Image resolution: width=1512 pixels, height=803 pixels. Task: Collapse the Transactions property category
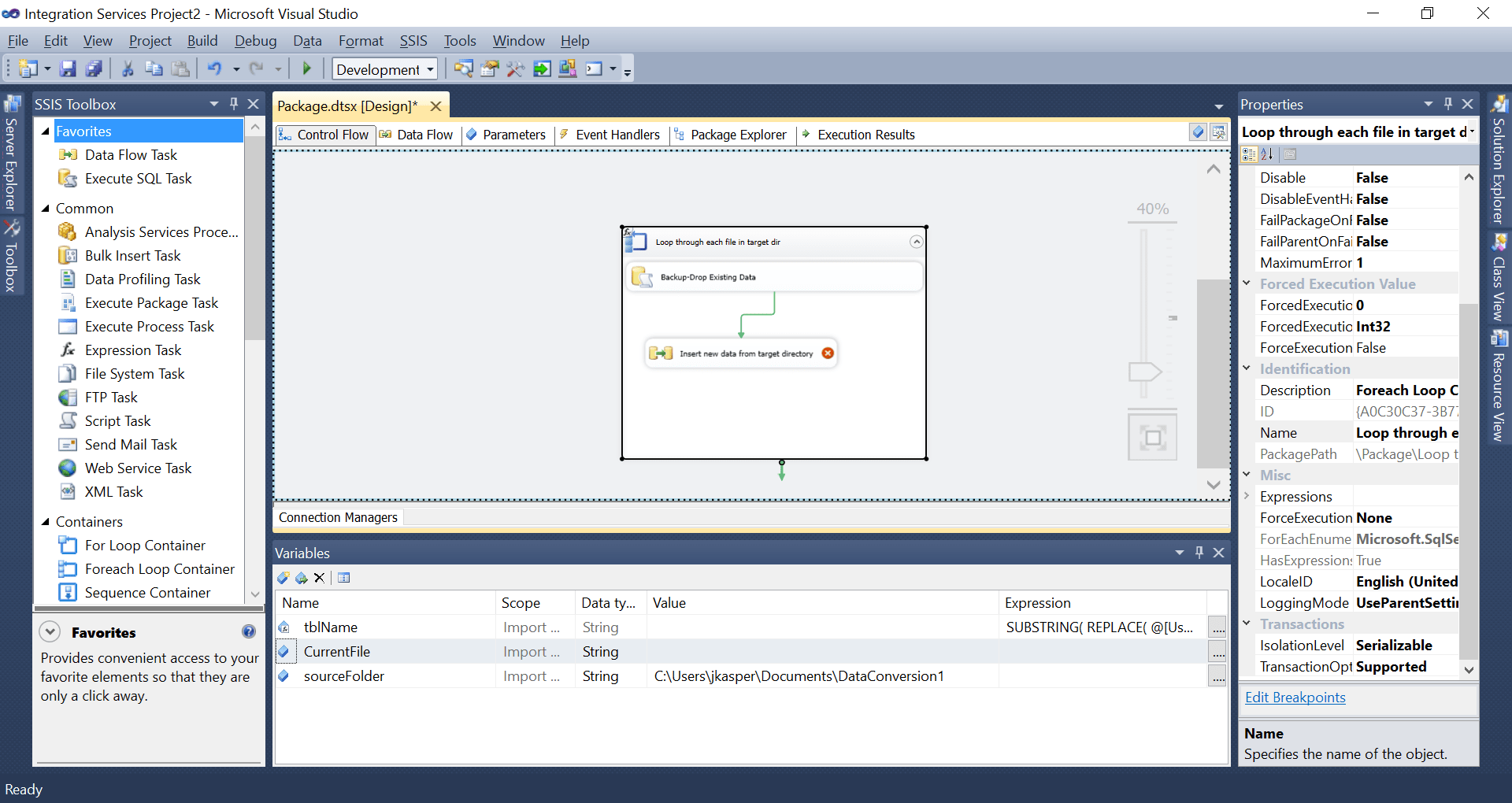[x=1247, y=624]
